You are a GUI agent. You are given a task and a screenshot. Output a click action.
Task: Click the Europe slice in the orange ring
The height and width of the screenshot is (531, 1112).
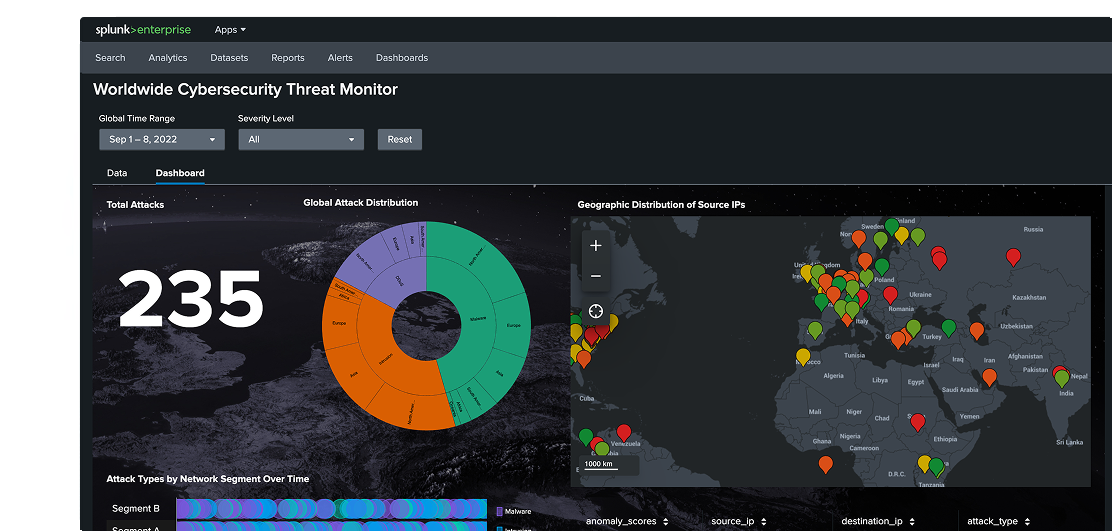(338, 323)
